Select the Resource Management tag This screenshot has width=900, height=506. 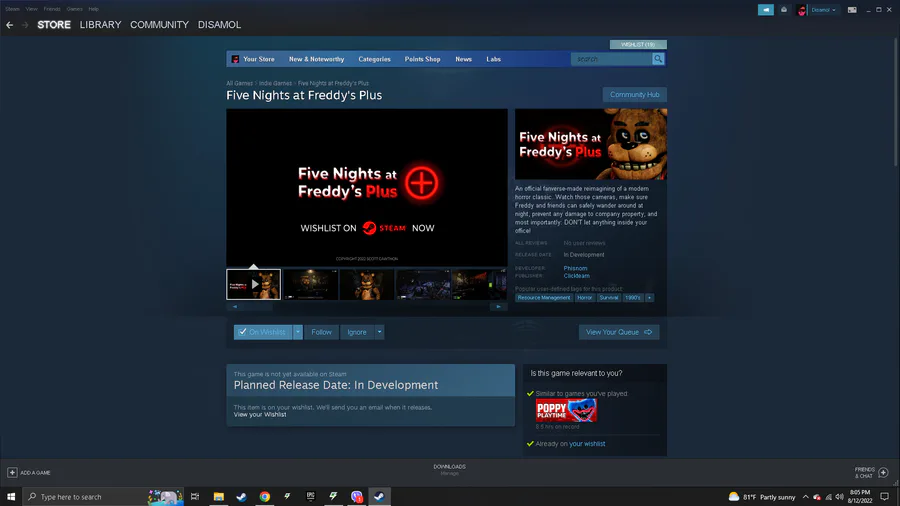(x=544, y=298)
